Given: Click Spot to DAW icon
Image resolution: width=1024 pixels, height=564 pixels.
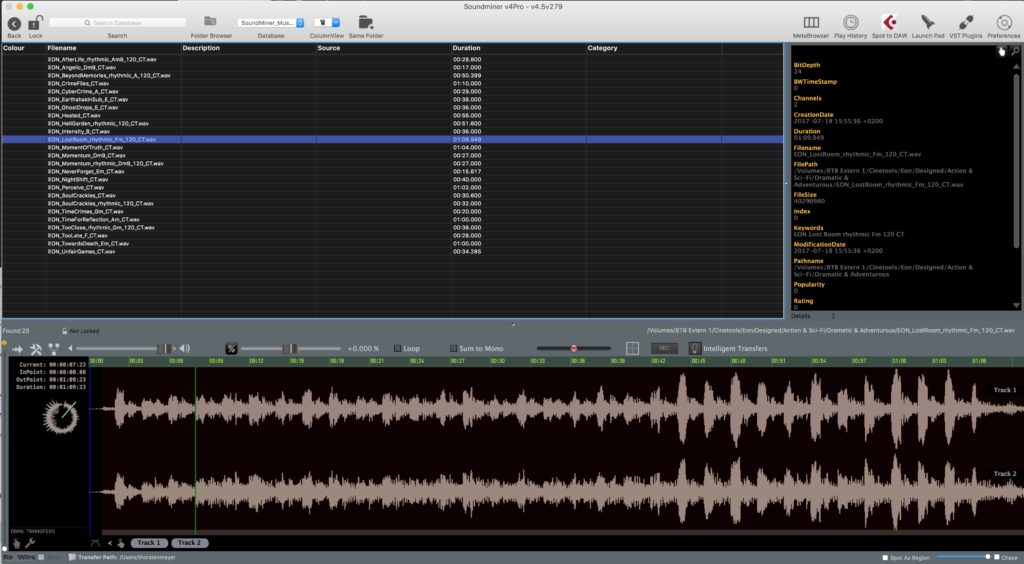Looking at the screenshot, I should coord(889,23).
